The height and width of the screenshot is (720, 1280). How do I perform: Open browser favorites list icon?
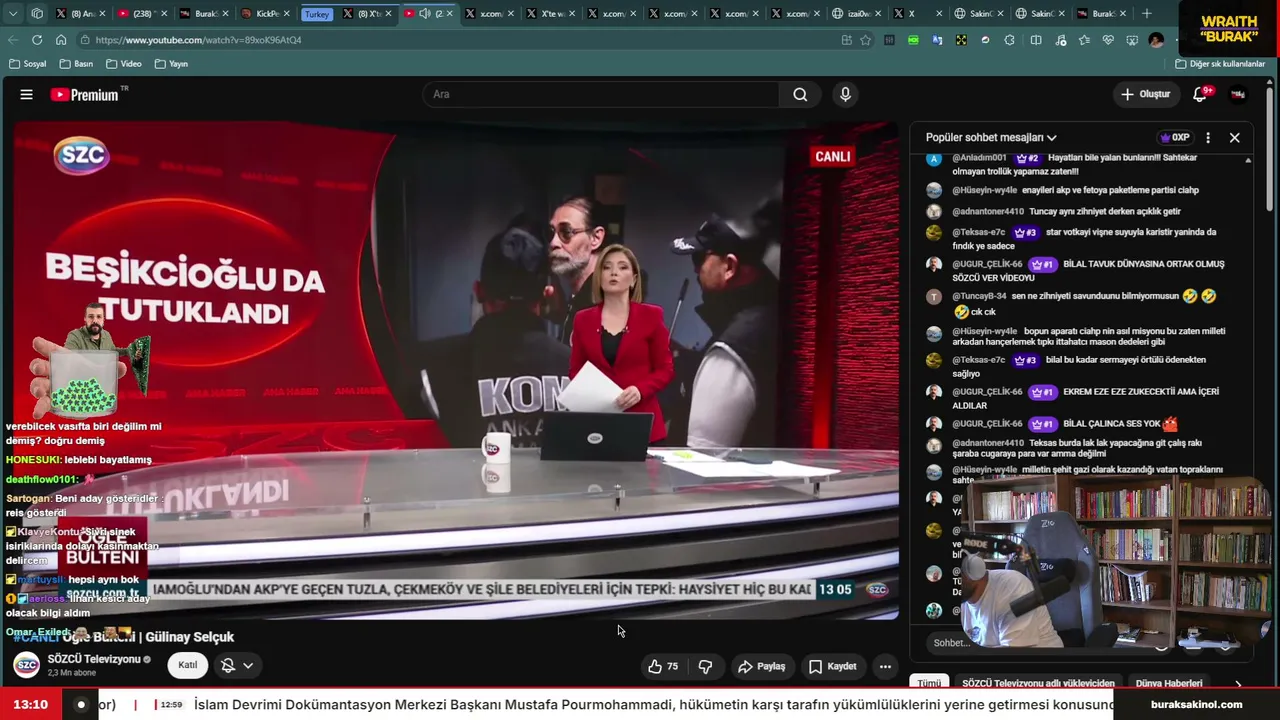coord(1085,40)
